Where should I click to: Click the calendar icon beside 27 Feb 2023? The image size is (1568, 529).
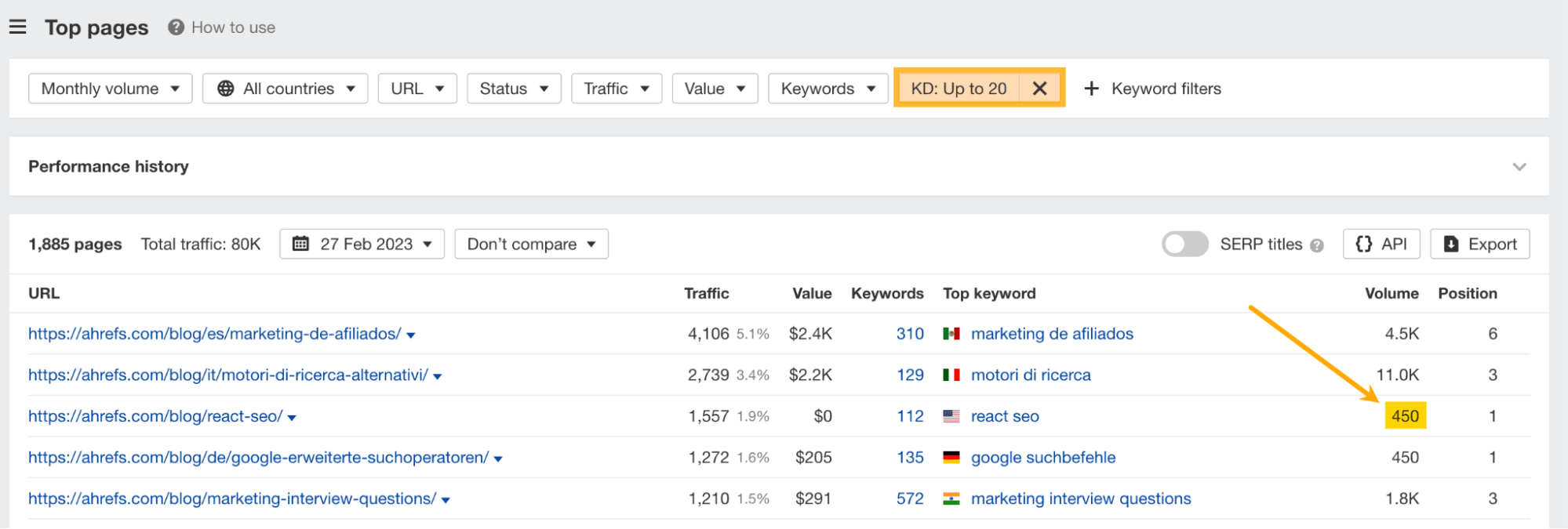[x=300, y=244]
